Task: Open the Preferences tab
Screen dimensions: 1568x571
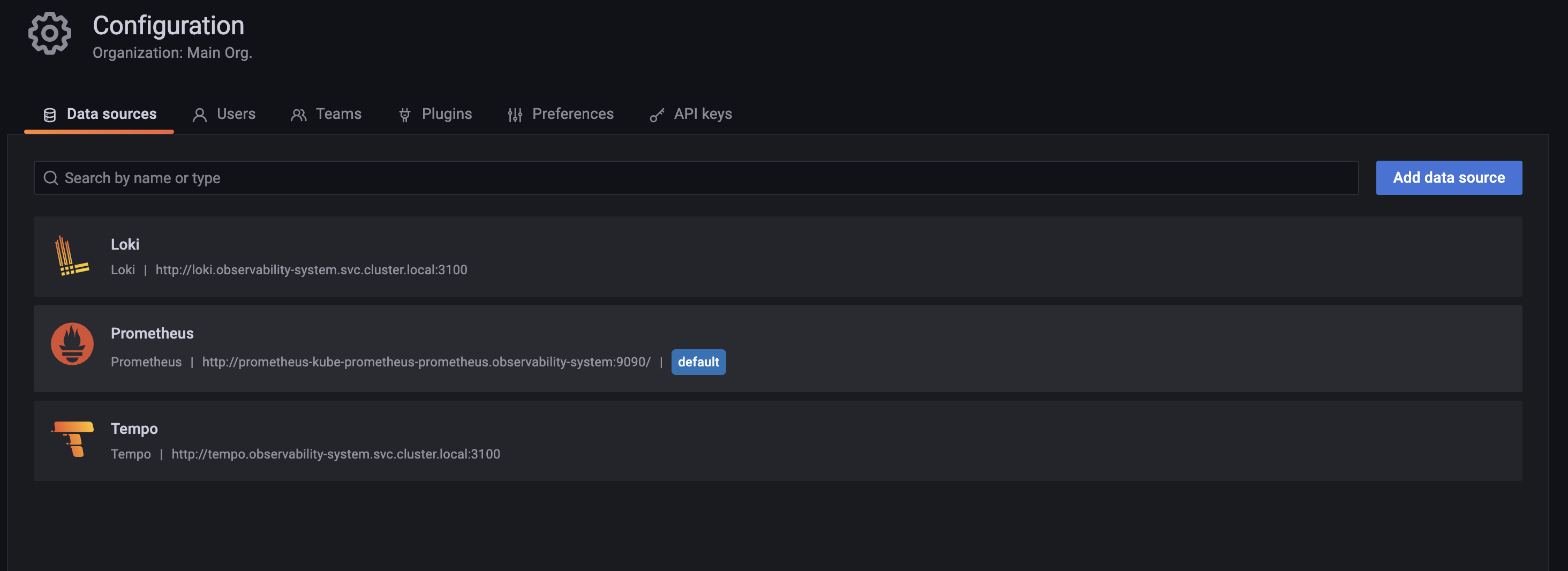Action: pyautogui.click(x=561, y=114)
